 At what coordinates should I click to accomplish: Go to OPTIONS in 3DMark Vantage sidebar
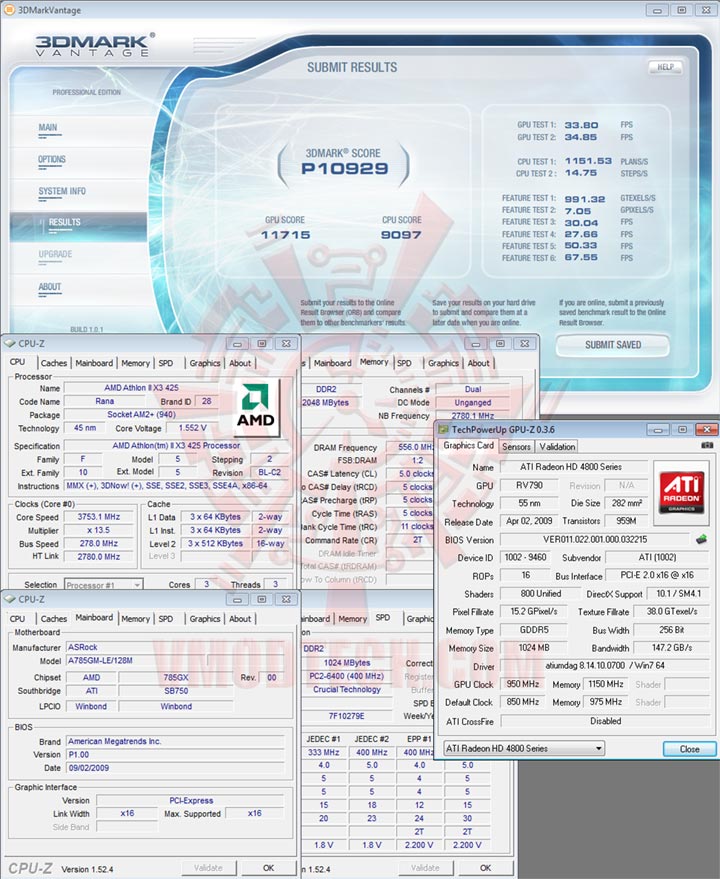[x=52, y=159]
